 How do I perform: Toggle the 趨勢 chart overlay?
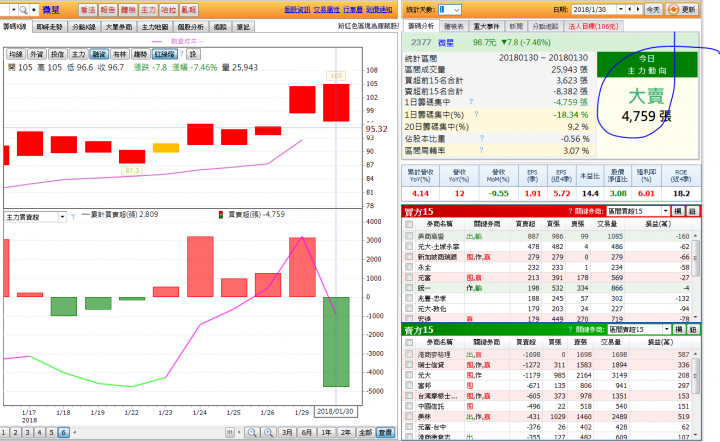pos(140,54)
